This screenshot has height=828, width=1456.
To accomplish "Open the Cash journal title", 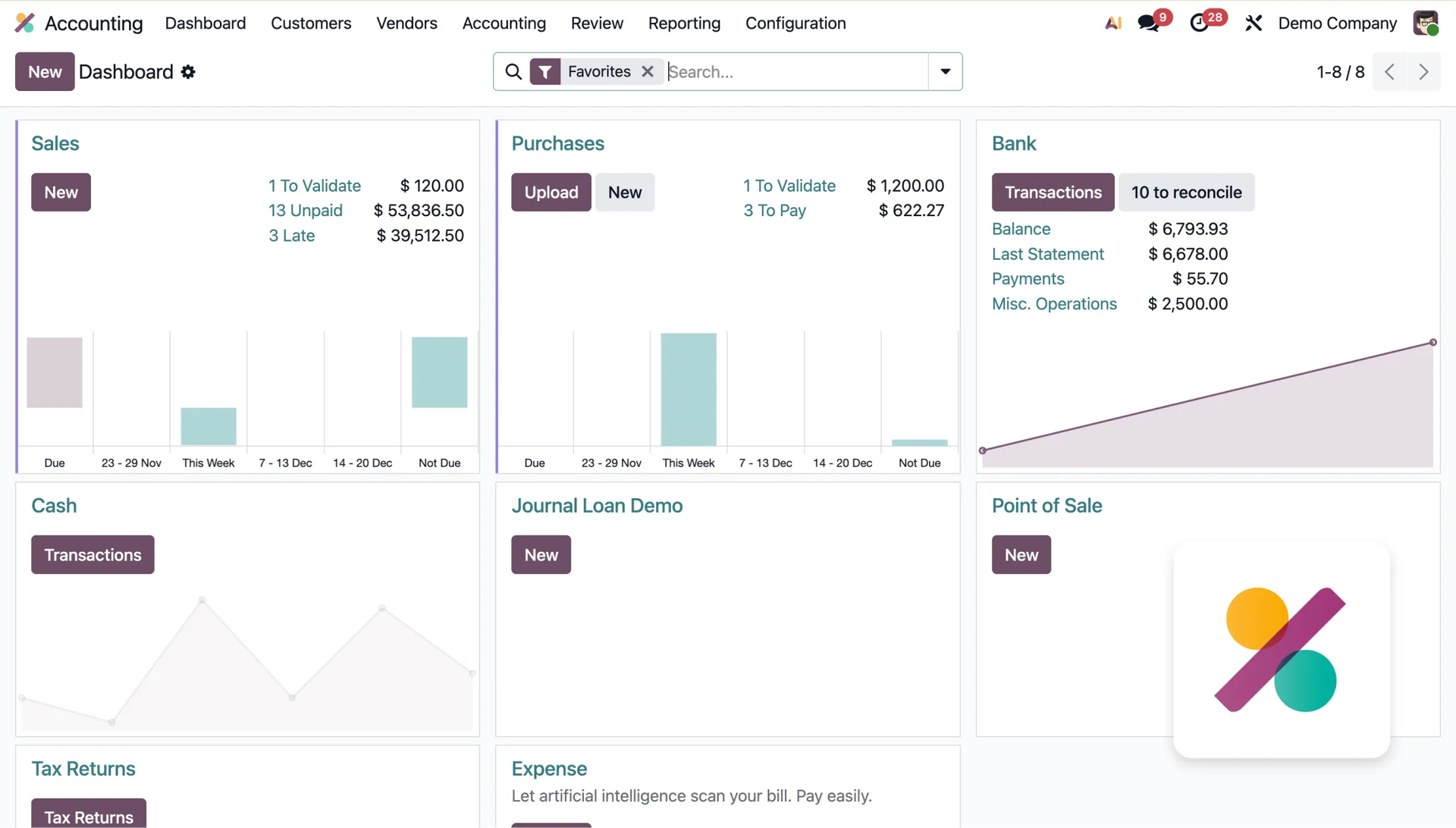I will (x=54, y=506).
